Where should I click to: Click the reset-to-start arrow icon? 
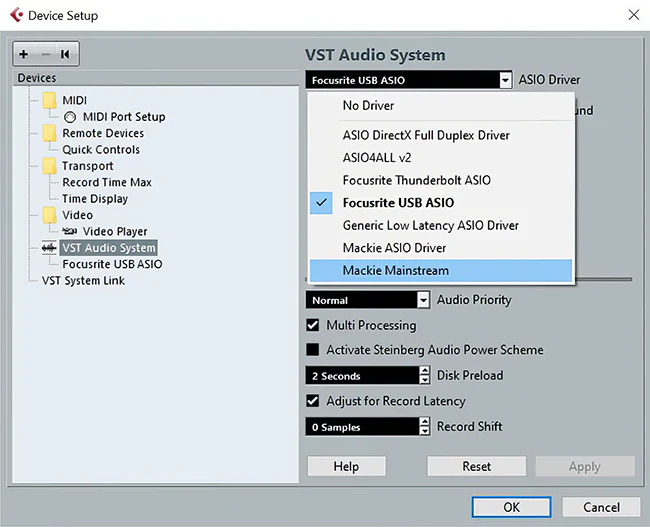[65, 54]
